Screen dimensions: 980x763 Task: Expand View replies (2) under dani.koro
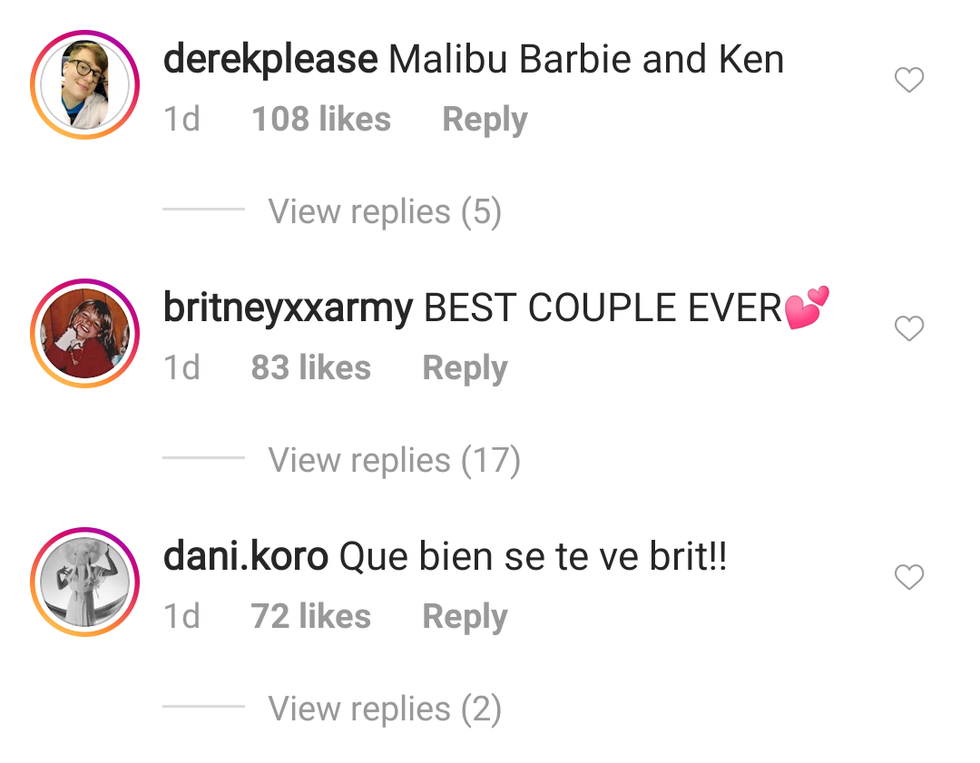point(384,709)
